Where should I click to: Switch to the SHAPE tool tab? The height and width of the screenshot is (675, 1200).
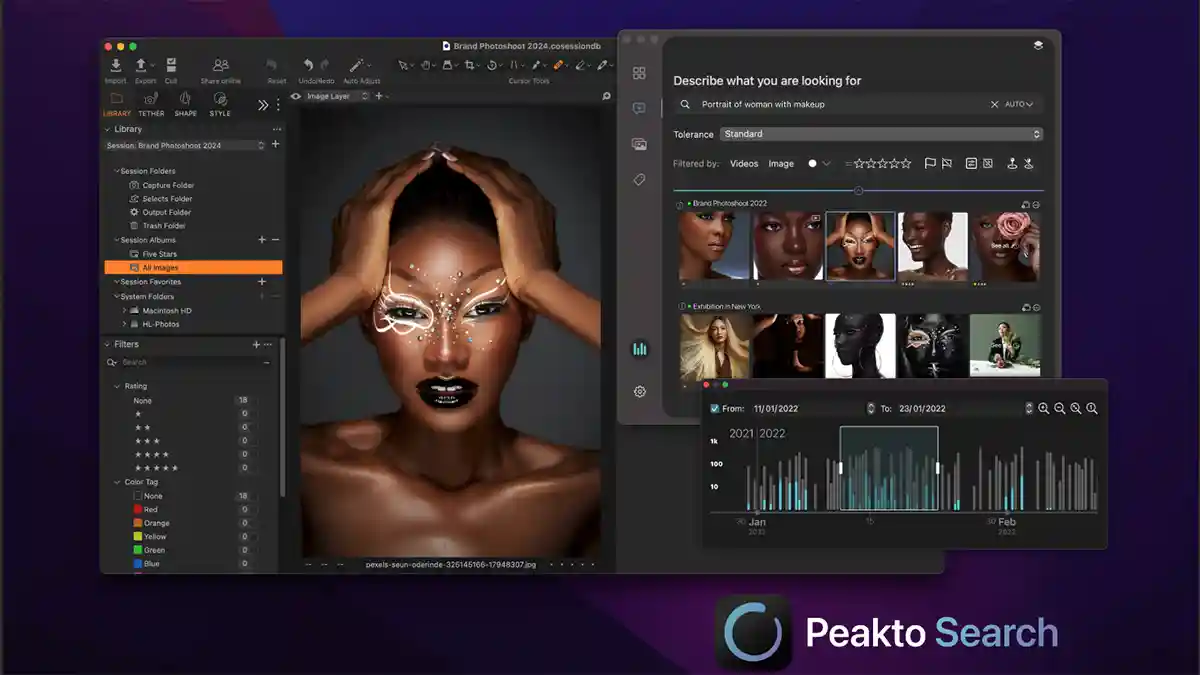(185, 104)
